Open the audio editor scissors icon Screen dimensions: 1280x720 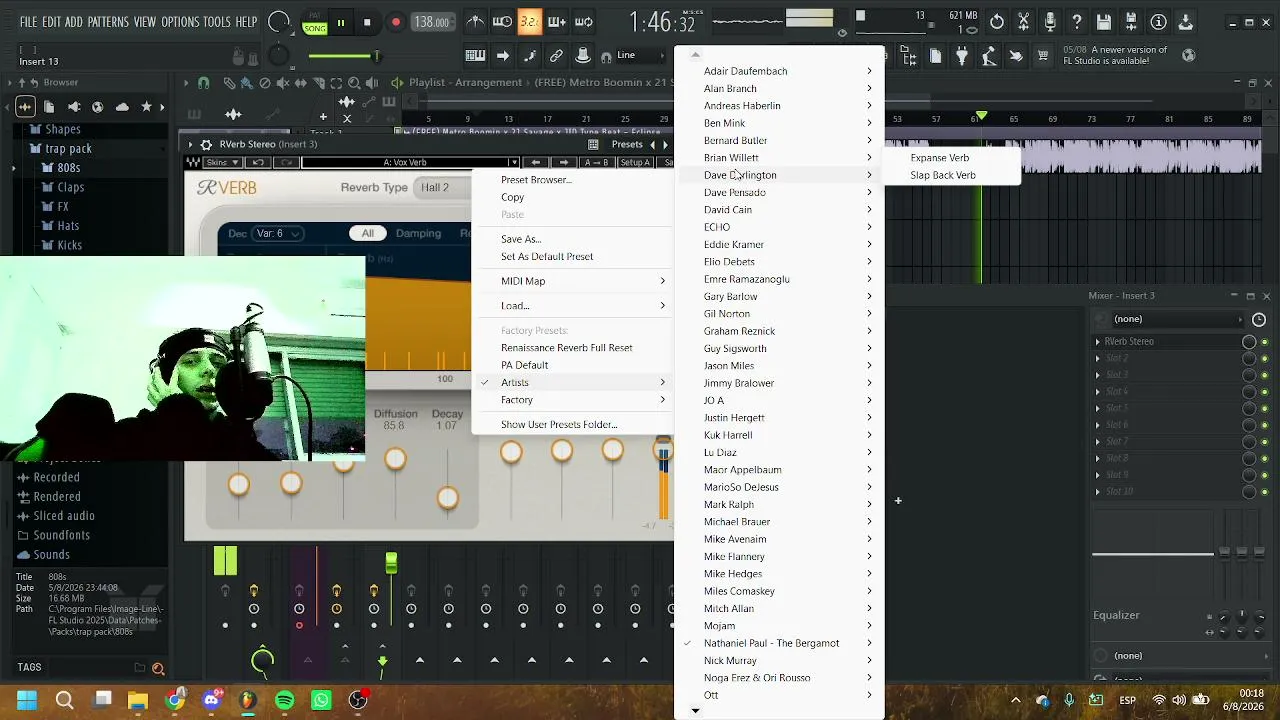tap(1023, 22)
